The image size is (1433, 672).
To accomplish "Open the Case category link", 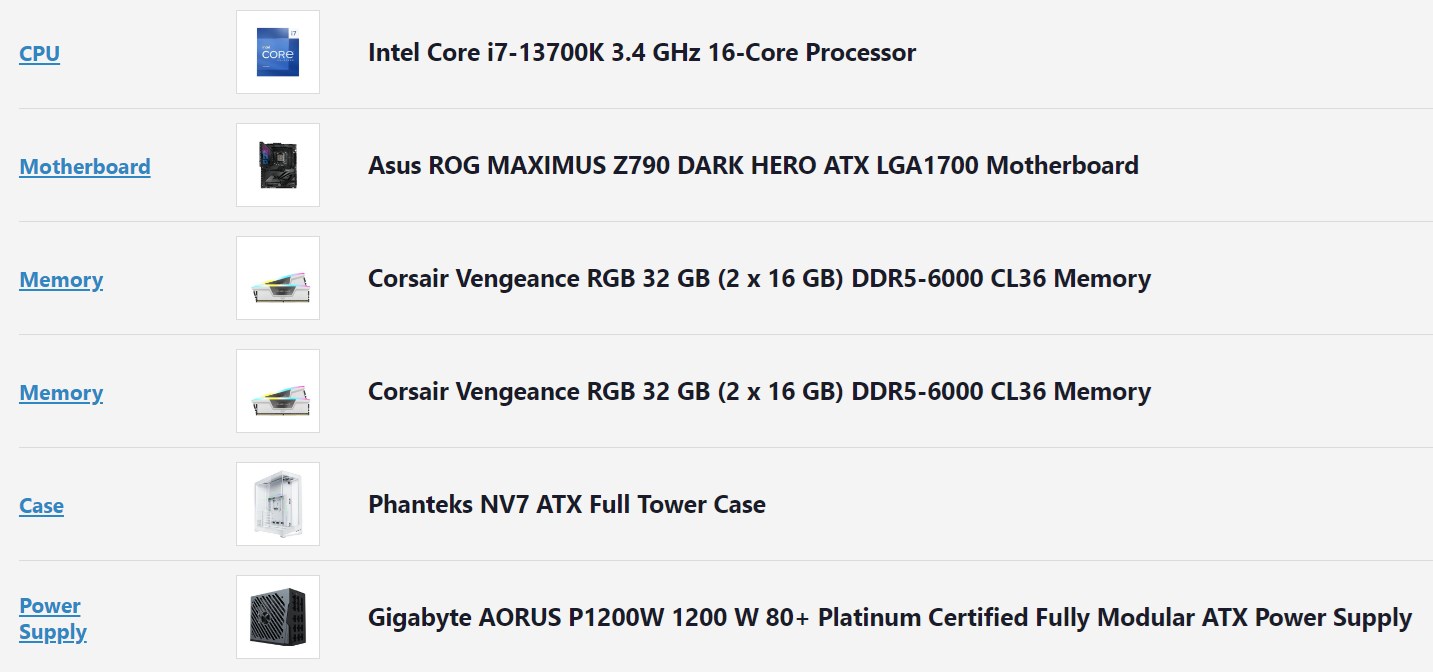I will [x=41, y=505].
